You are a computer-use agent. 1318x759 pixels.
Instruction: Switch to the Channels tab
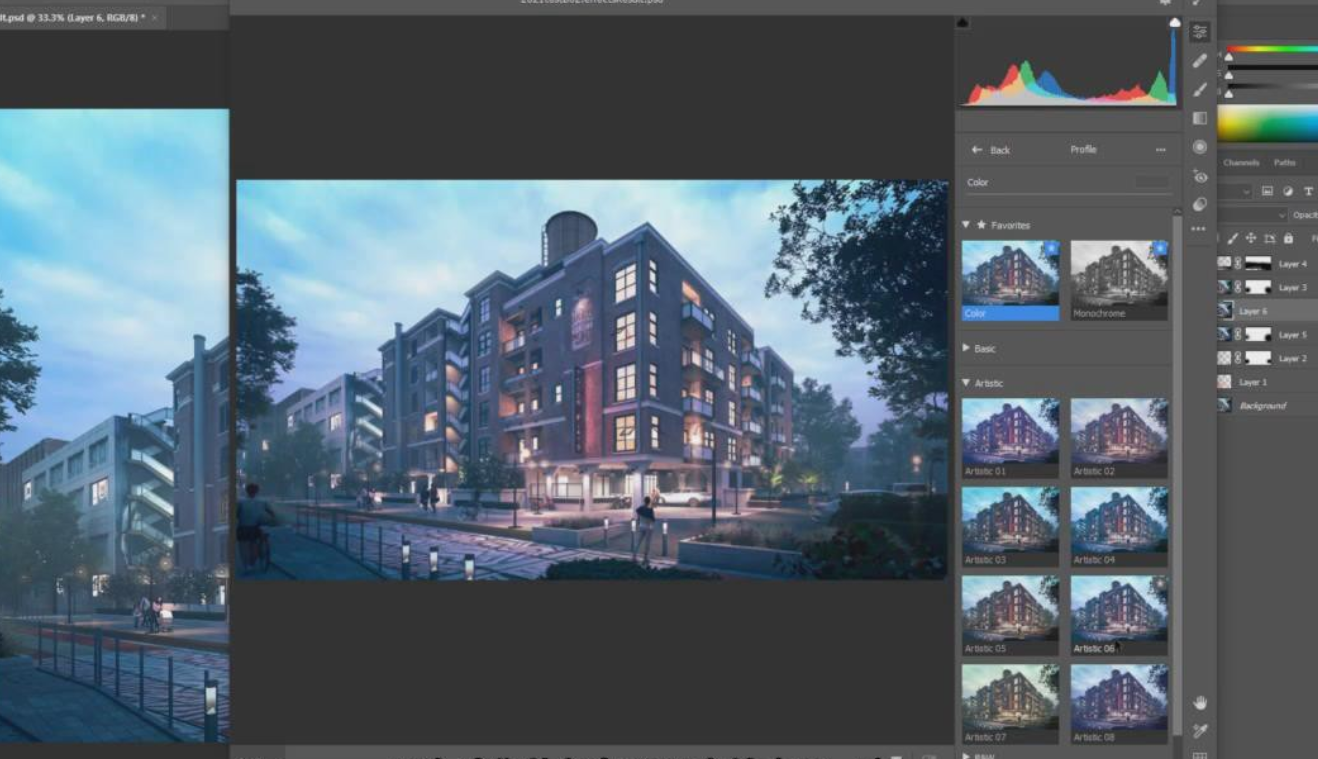1241,162
